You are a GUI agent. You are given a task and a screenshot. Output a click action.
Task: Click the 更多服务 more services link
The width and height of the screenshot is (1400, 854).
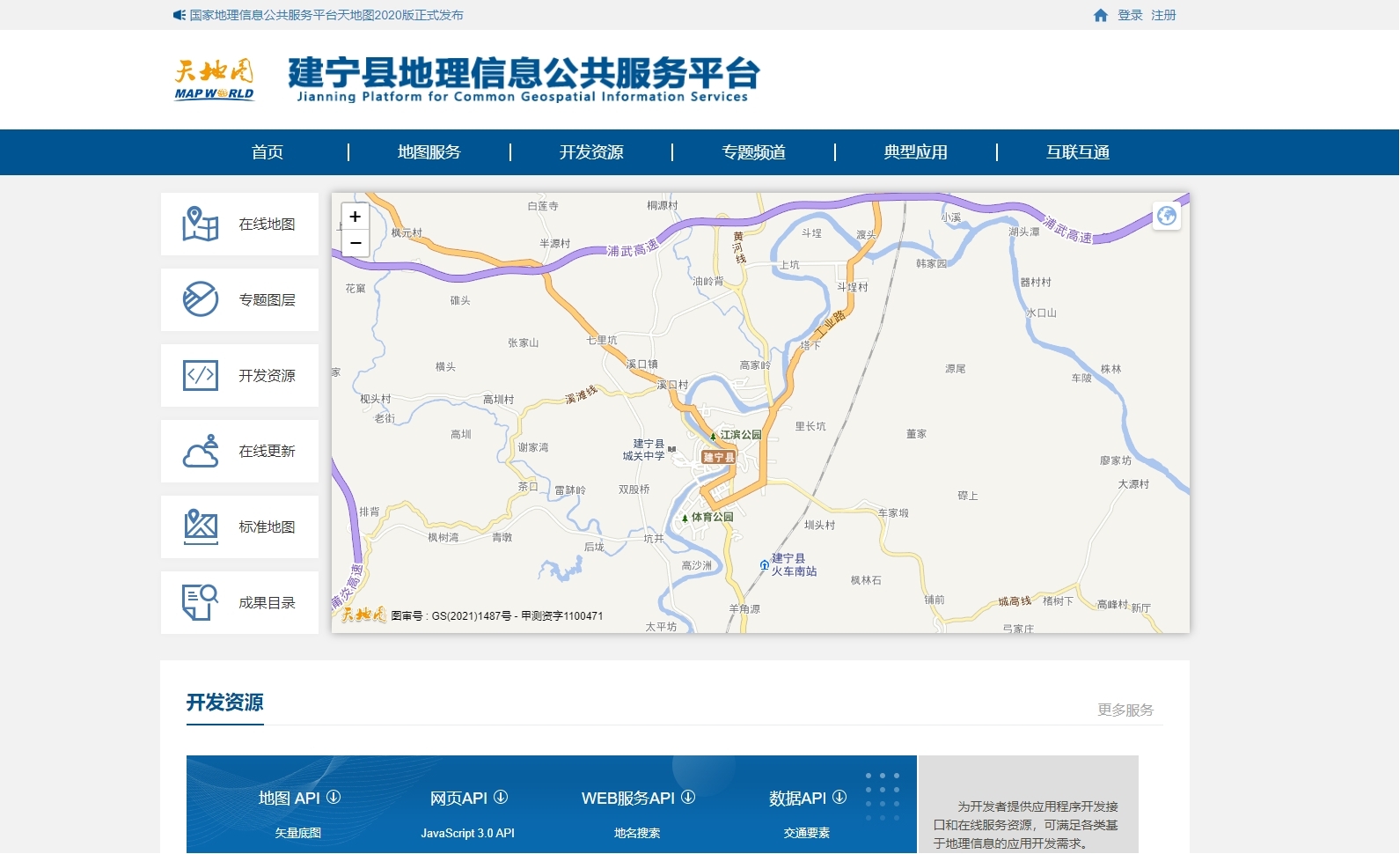point(1125,710)
